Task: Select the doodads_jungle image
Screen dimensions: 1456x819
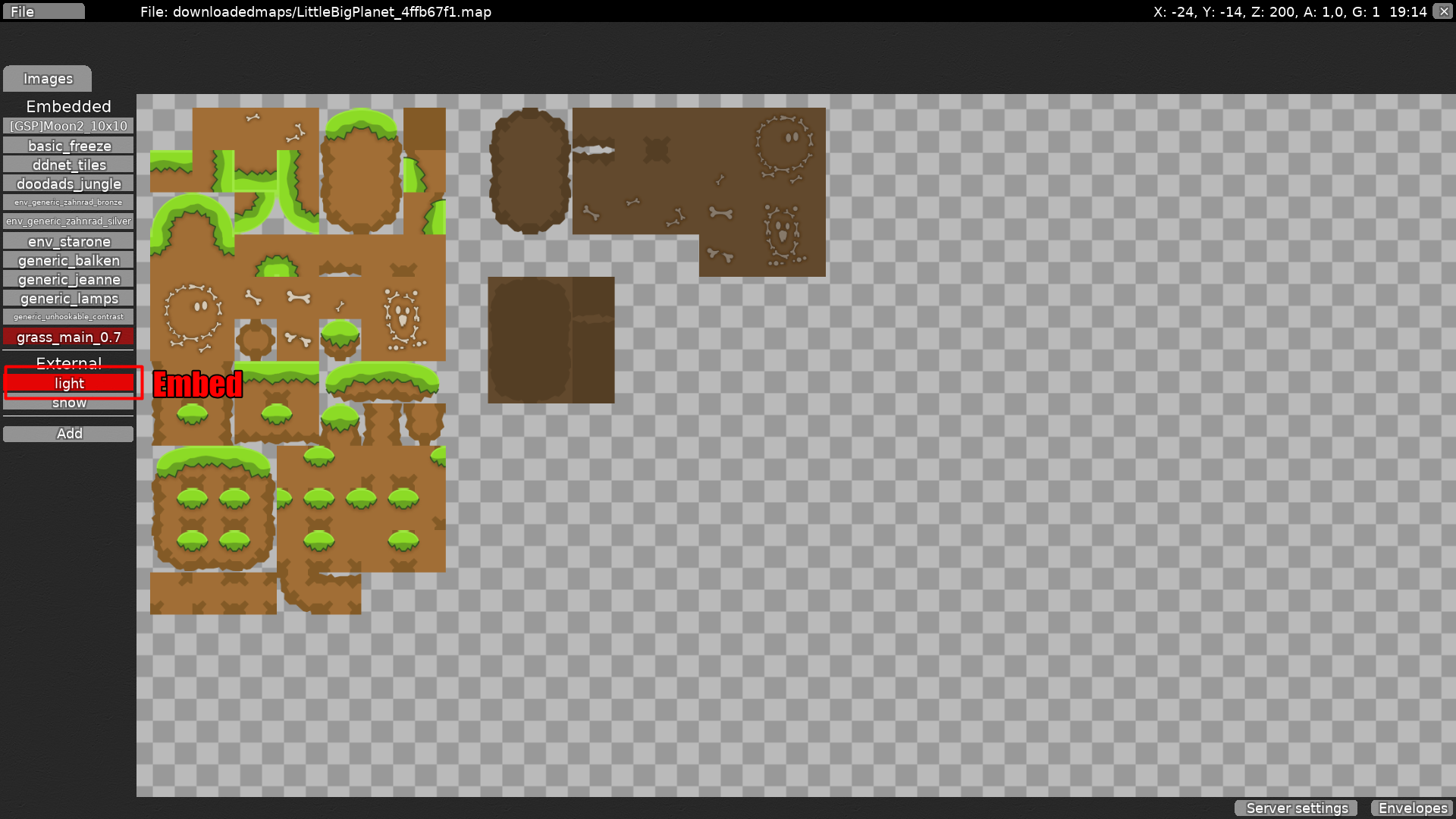Action: coord(68,184)
